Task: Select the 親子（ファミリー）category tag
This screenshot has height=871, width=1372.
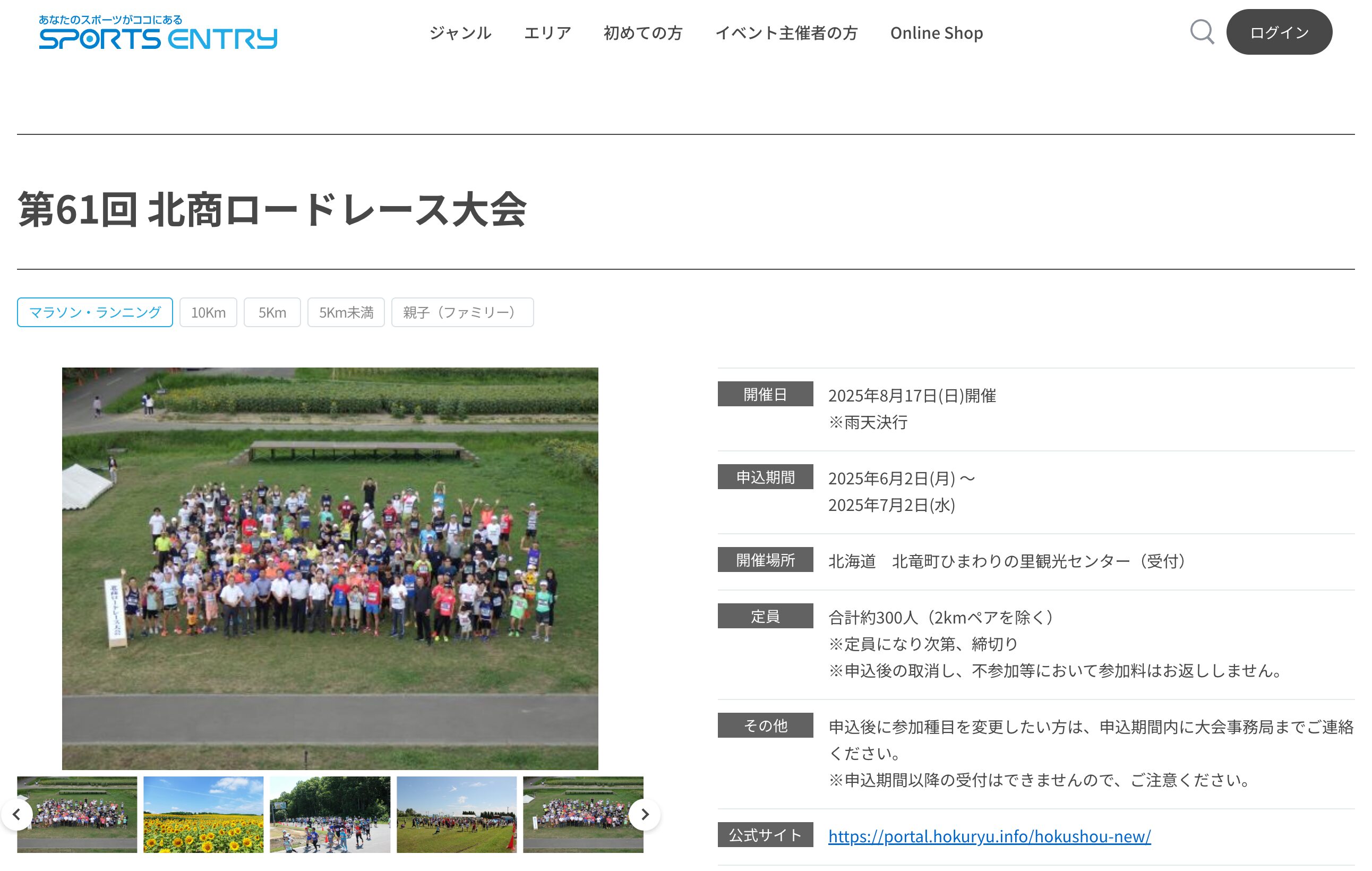Action: pos(461,312)
